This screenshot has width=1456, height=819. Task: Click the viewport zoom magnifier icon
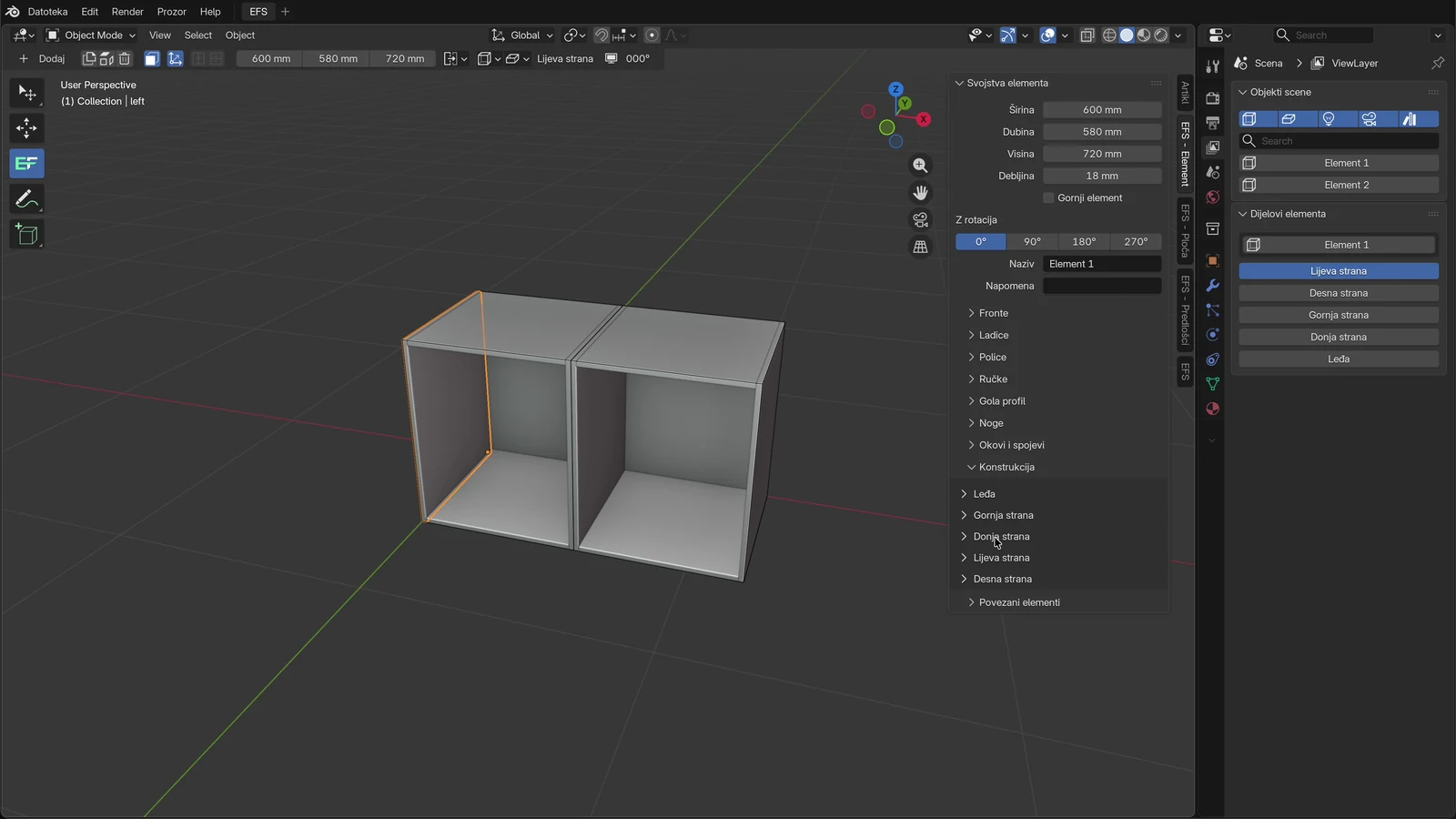coord(921,166)
